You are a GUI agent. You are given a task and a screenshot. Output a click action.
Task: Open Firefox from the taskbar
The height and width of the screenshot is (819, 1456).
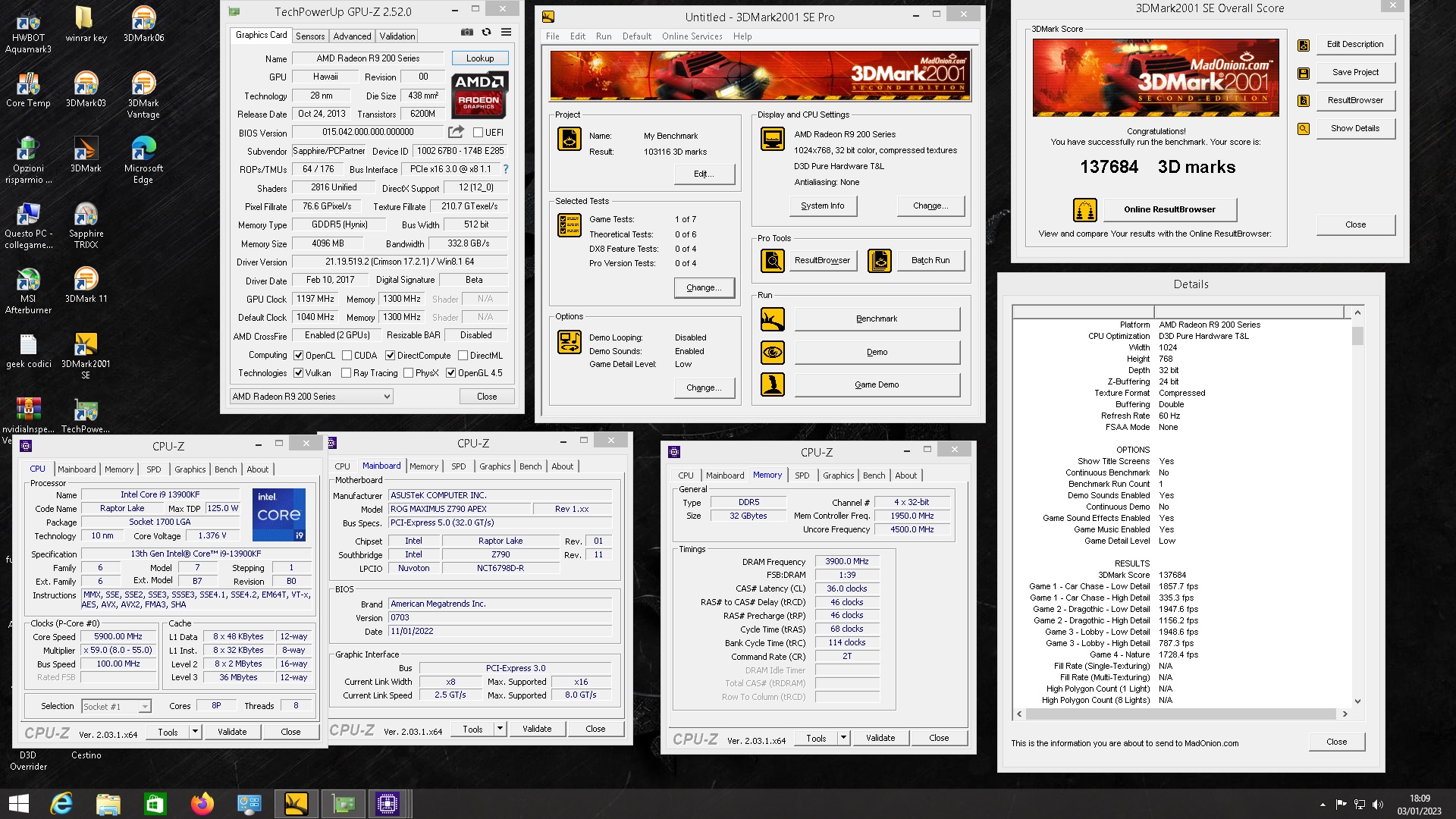[202, 804]
